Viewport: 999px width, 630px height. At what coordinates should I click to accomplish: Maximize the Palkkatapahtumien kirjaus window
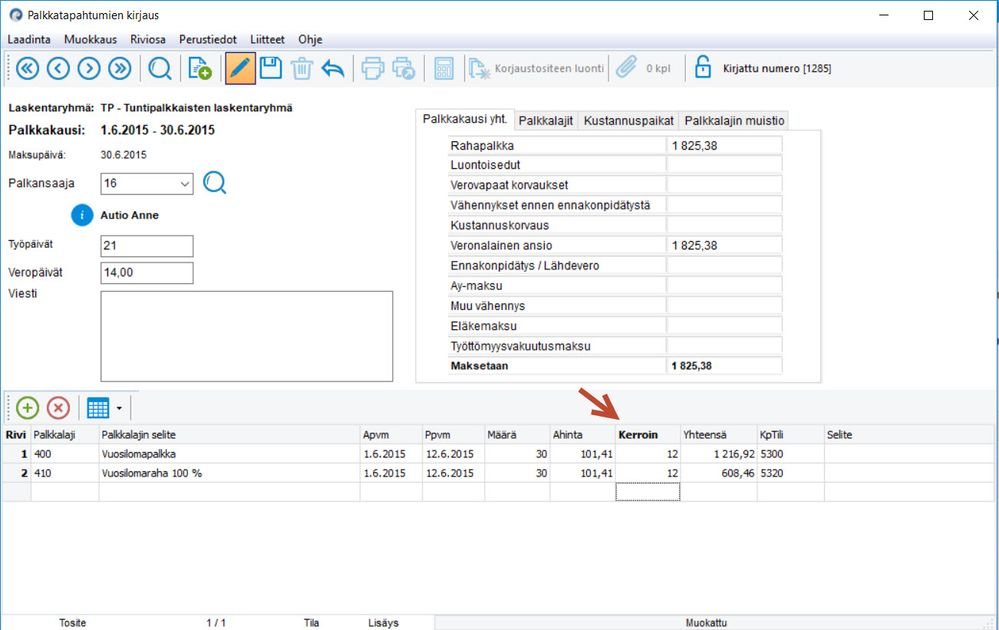[928, 15]
